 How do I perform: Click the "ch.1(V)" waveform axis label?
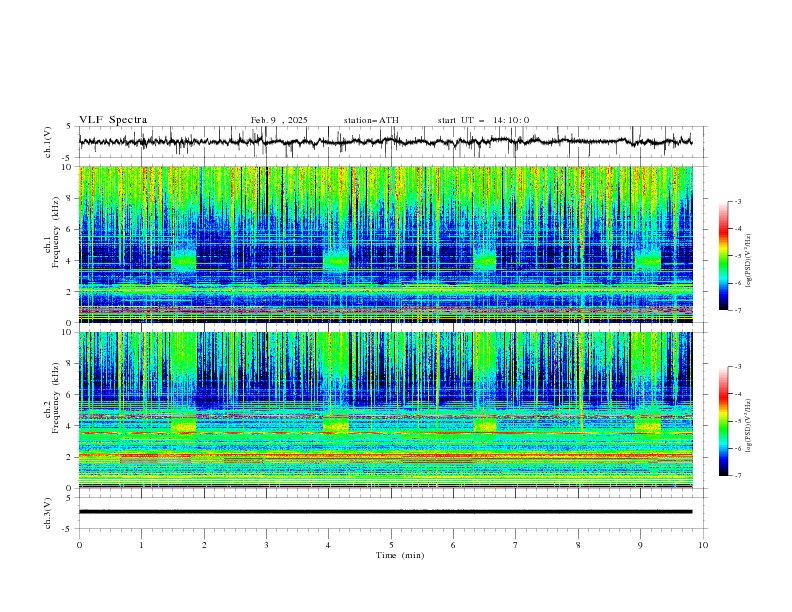48,142
